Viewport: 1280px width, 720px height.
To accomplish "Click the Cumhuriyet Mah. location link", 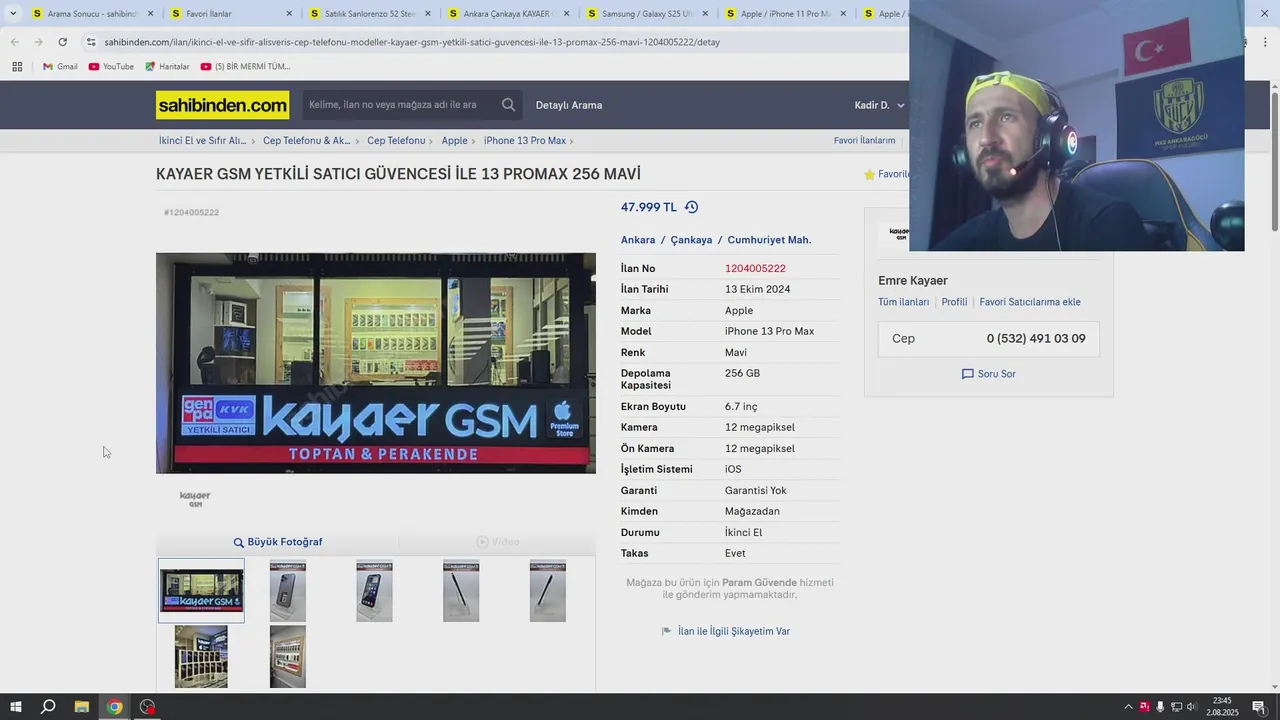I will 769,240.
